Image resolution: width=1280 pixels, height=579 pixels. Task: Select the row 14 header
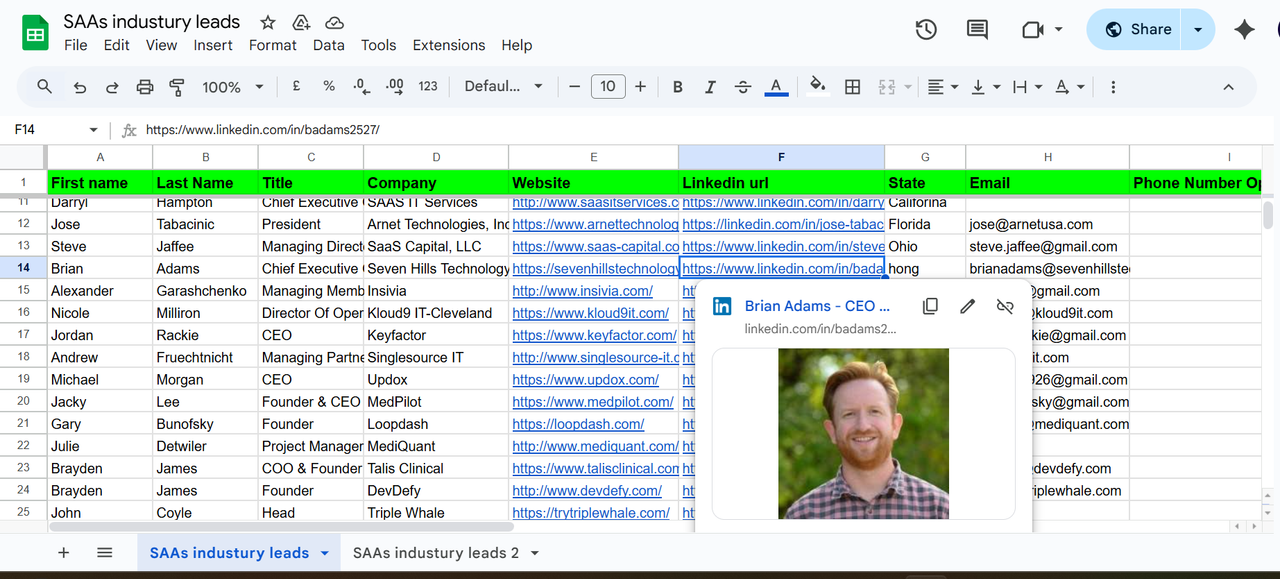(23, 268)
